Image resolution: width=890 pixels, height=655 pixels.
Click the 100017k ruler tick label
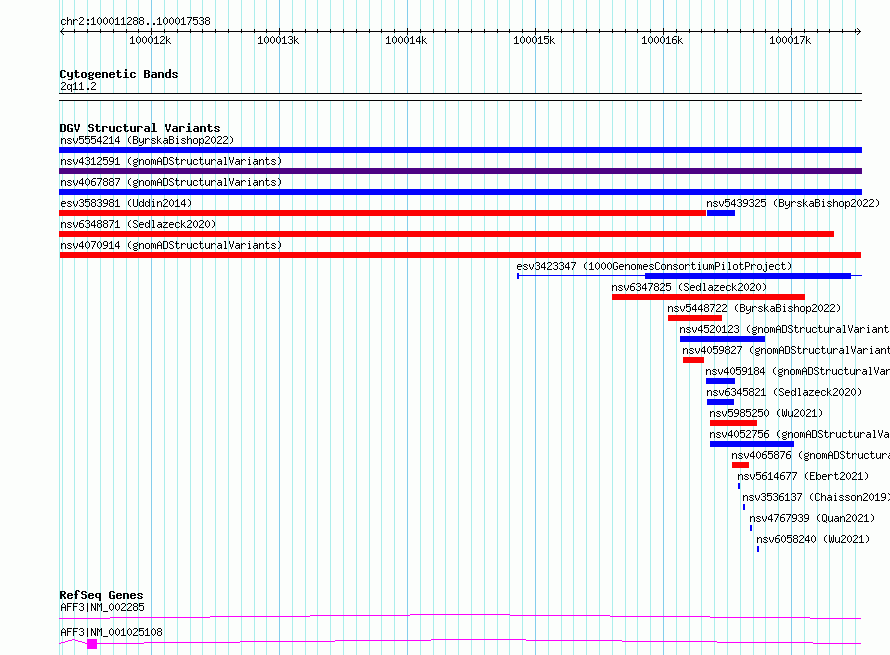click(790, 40)
